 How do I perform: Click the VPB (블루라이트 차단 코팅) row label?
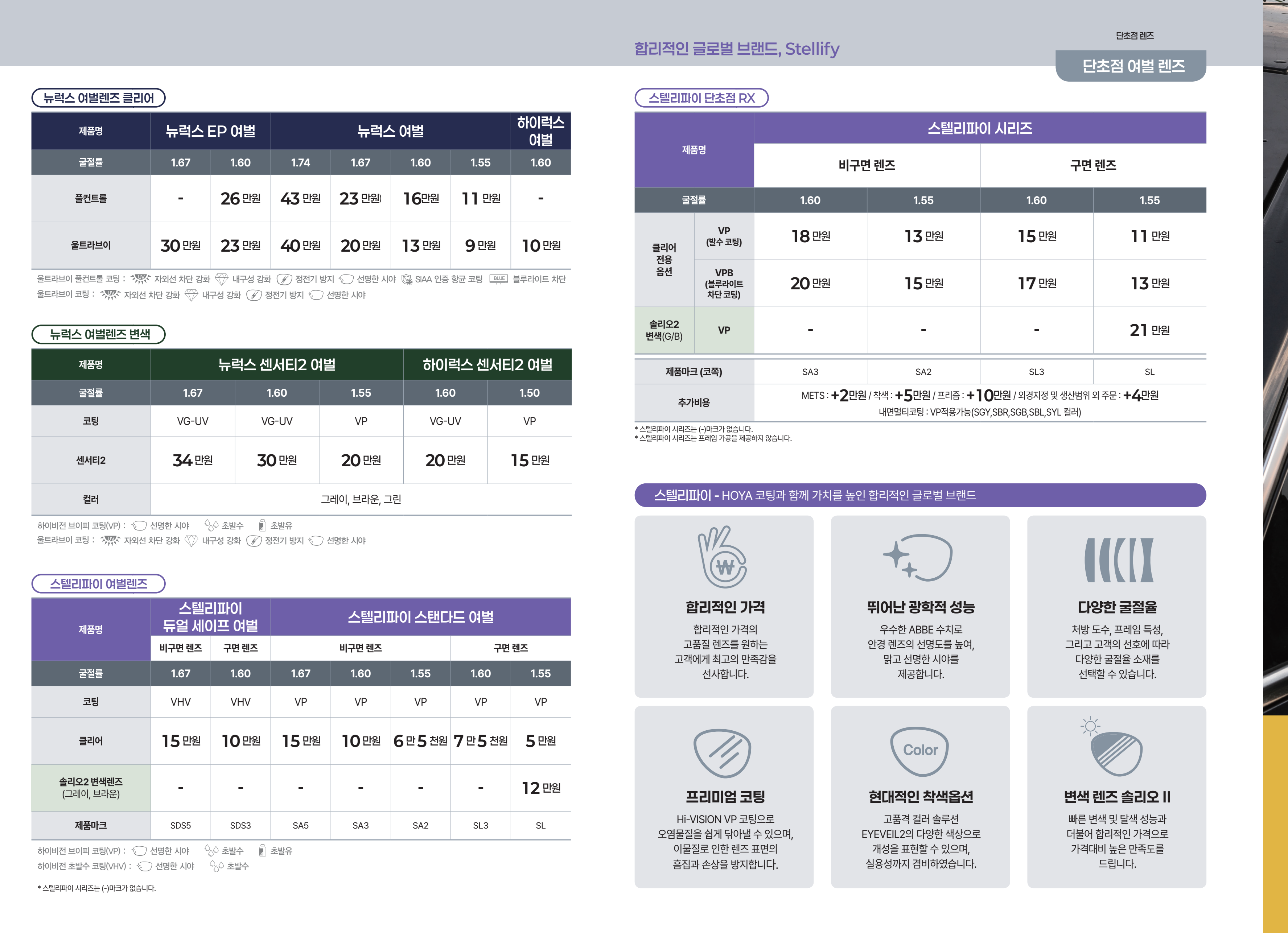[724, 283]
